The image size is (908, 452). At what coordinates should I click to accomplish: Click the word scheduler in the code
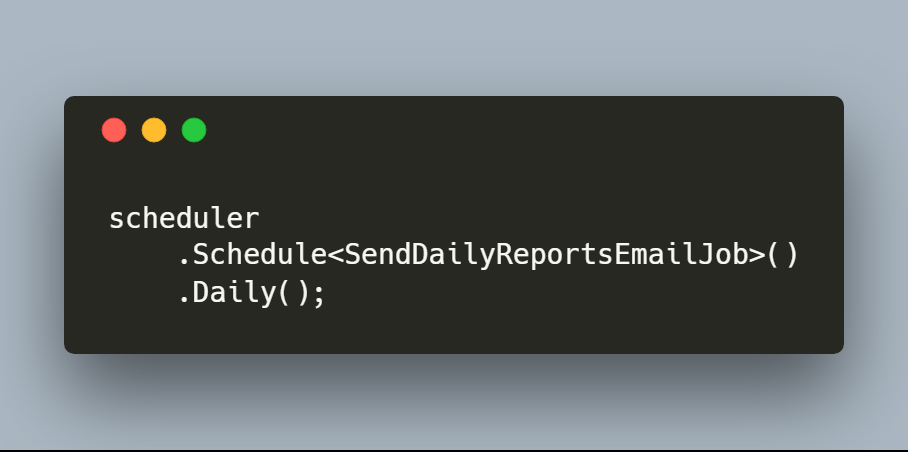click(184, 218)
